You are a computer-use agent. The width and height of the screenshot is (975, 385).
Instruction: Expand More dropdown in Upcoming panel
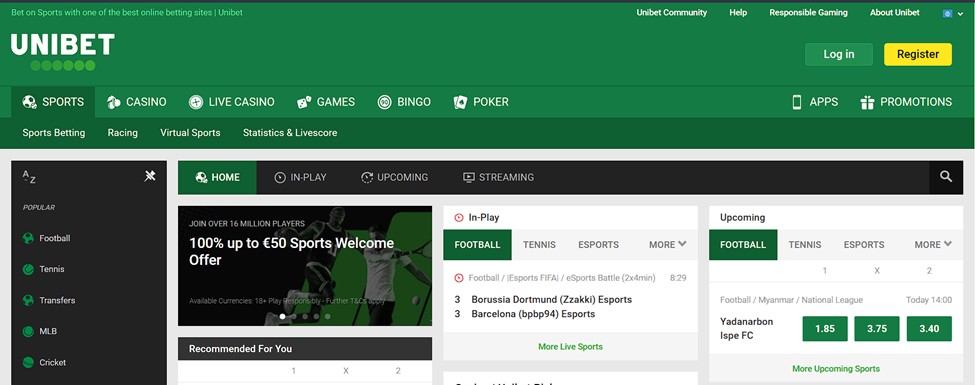click(933, 244)
